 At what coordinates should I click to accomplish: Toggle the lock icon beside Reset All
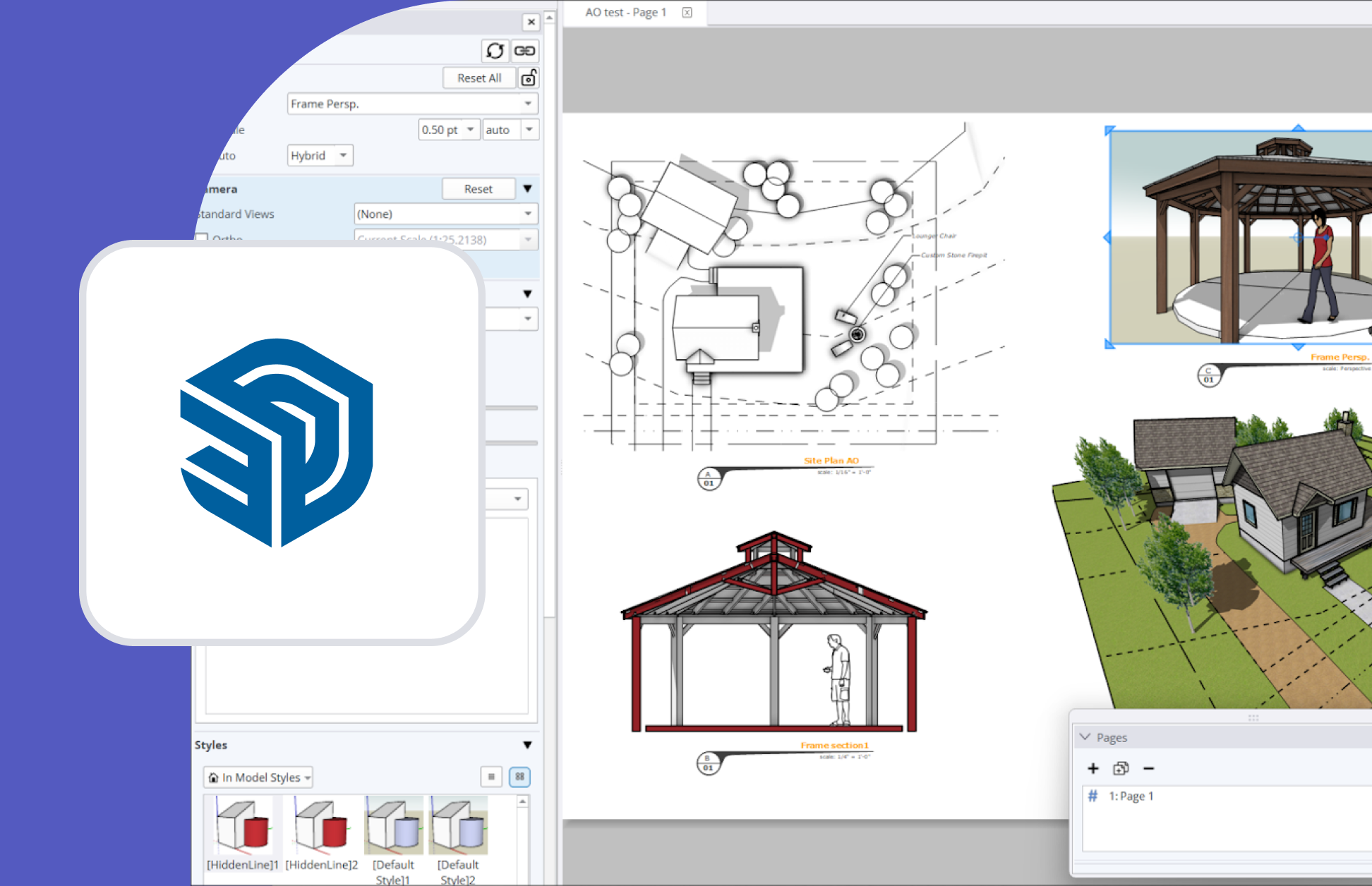click(x=529, y=78)
